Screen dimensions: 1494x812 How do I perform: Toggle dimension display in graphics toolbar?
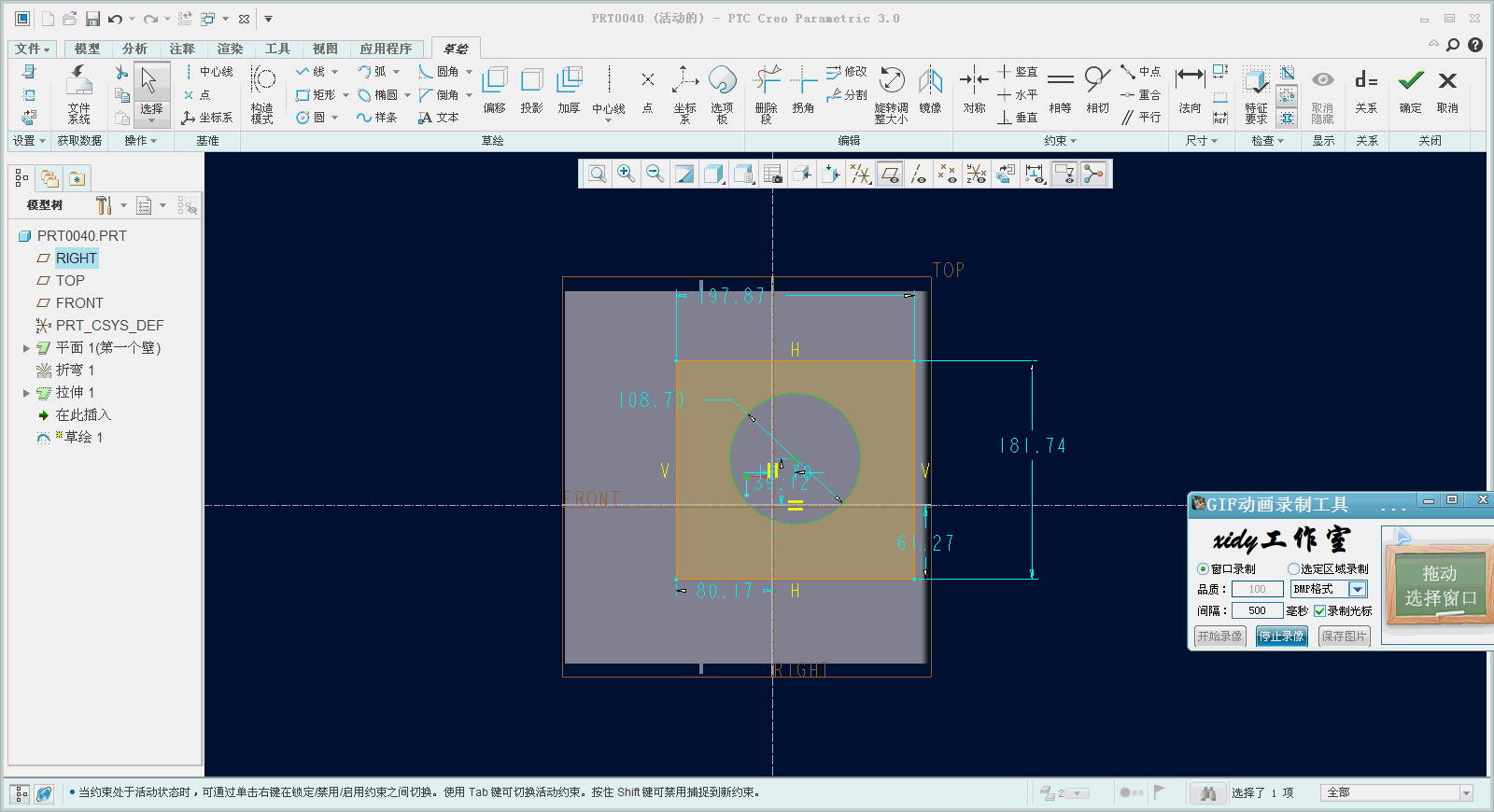(x=1035, y=174)
